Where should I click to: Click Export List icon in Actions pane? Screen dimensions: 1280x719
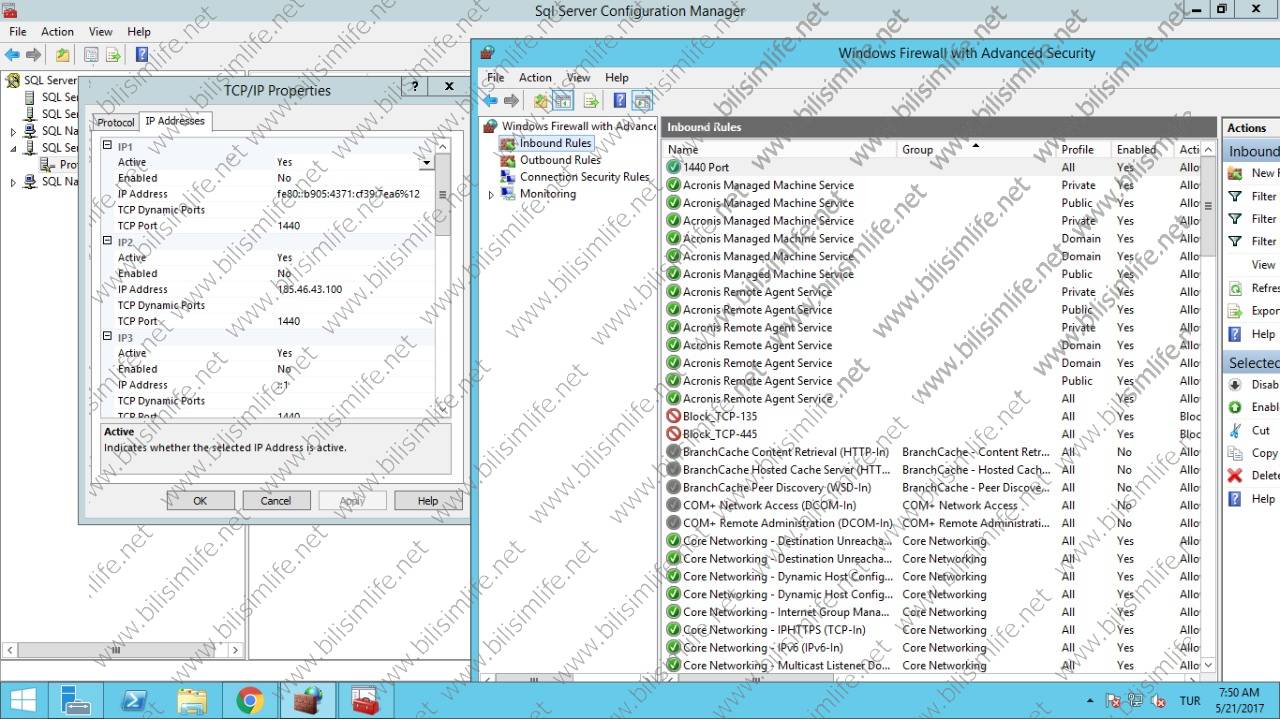click(x=1235, y=311)
